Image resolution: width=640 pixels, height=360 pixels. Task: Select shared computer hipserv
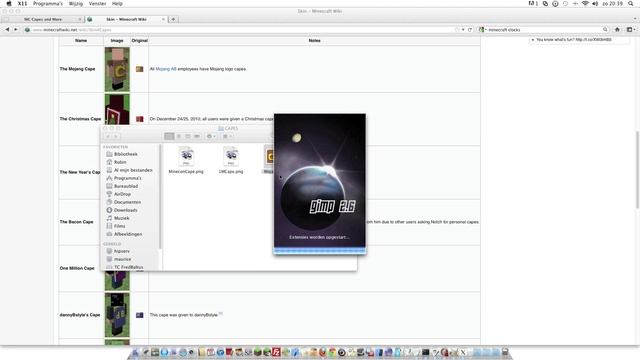coord(122,251)
